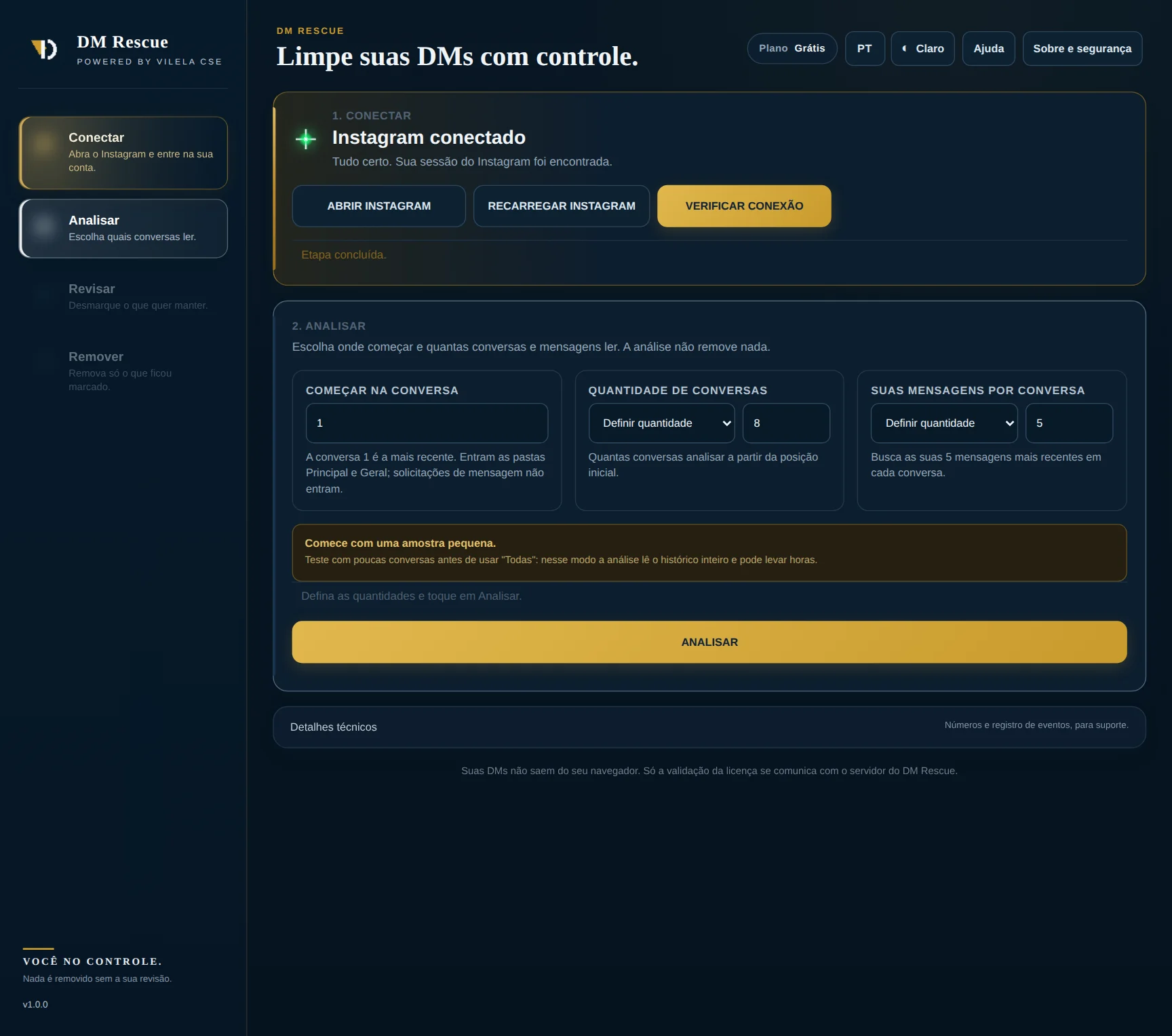The width and height of the screenshot is (1172, 1036).
Task: Open the messages per conversation mode dropdown
Action: [x=944, y=423]
